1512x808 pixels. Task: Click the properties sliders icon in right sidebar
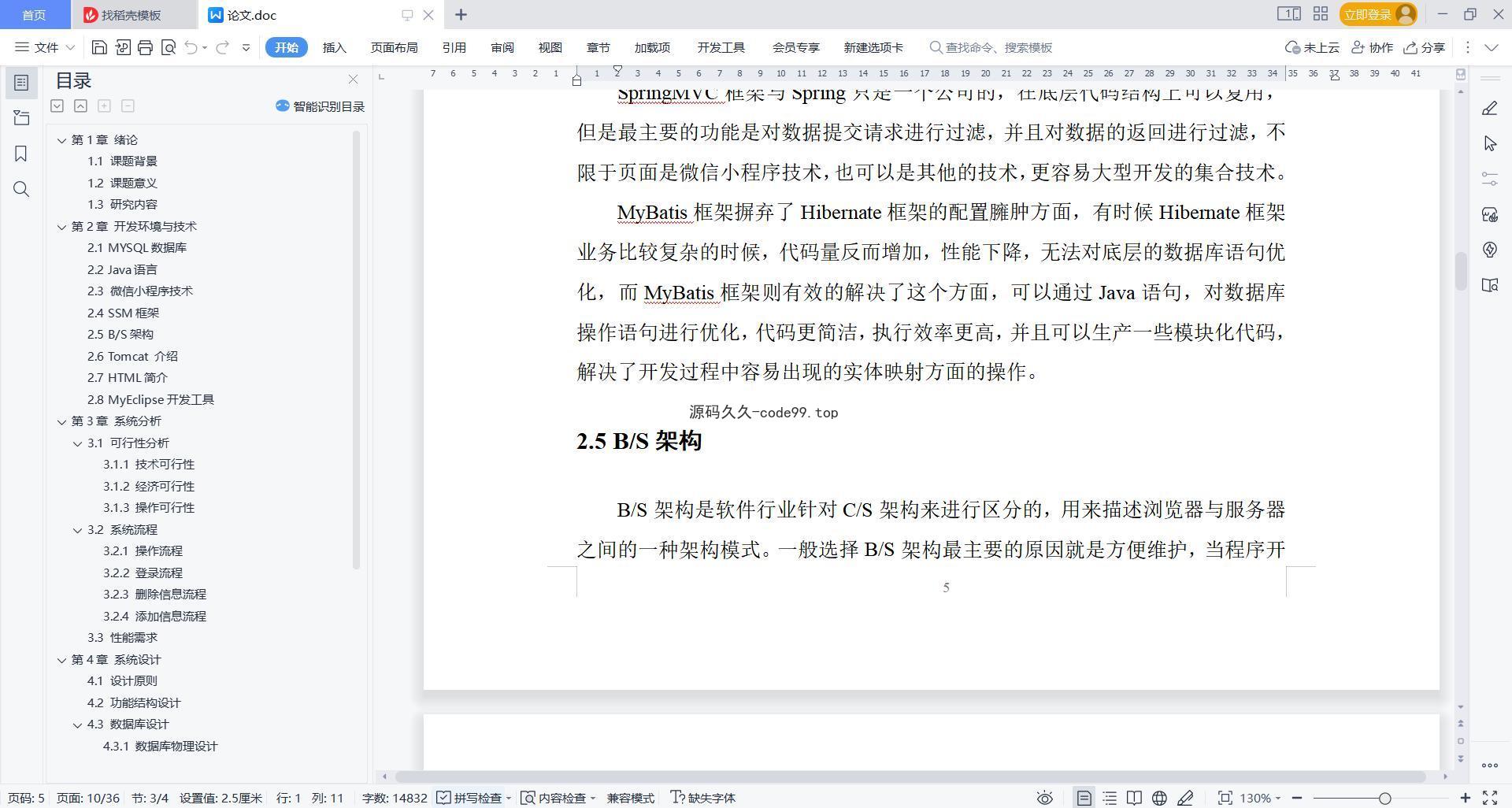pos(1489,179)
